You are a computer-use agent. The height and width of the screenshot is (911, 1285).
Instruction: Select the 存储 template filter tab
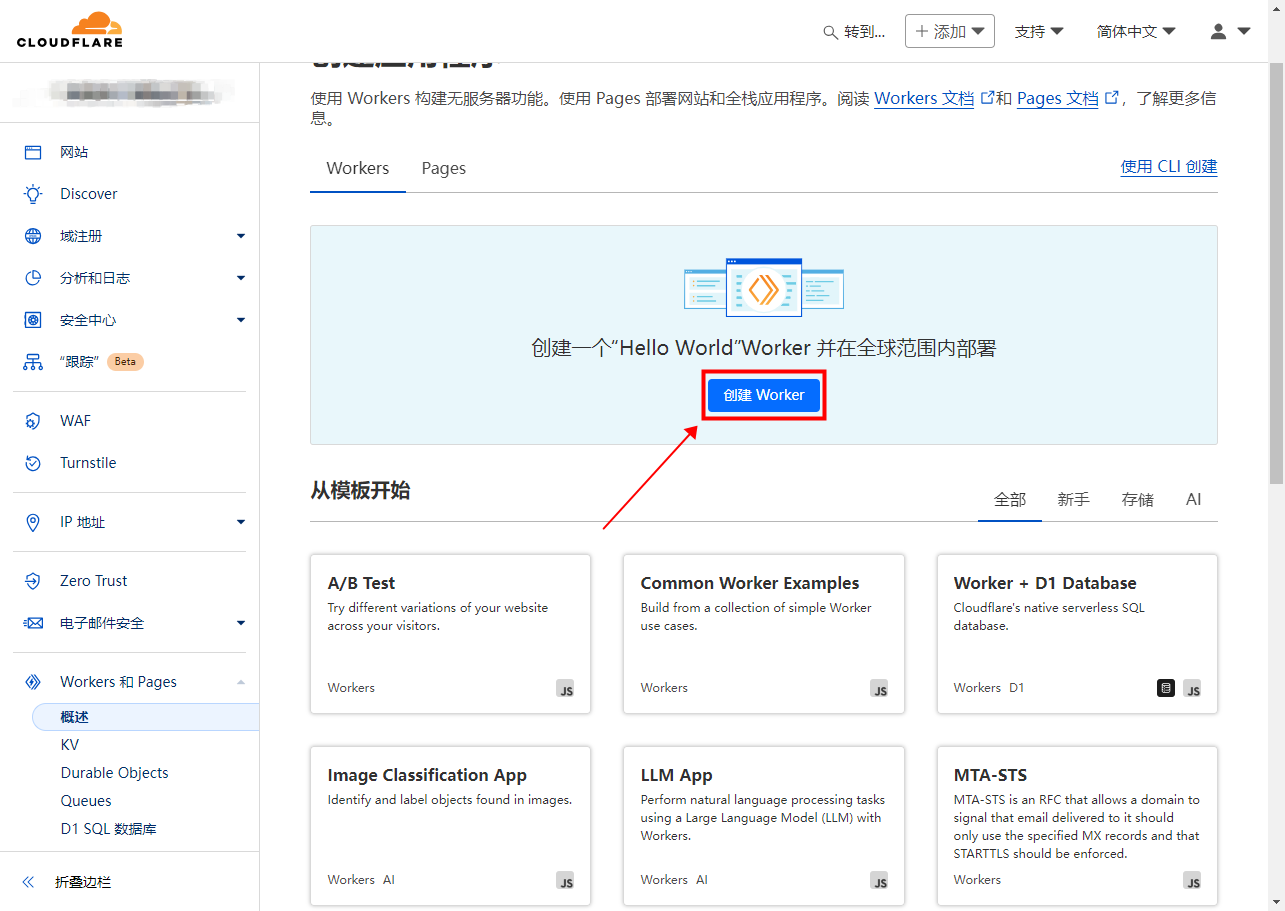(x=1138, y=499)
